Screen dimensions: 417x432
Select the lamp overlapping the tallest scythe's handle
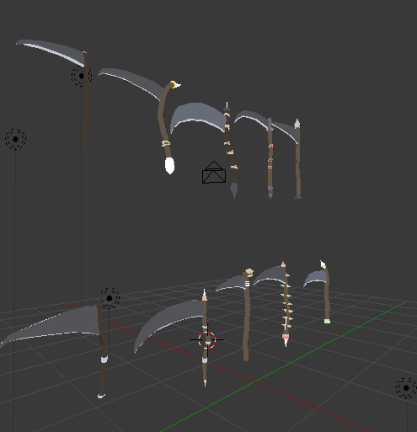tap(81, 76)
